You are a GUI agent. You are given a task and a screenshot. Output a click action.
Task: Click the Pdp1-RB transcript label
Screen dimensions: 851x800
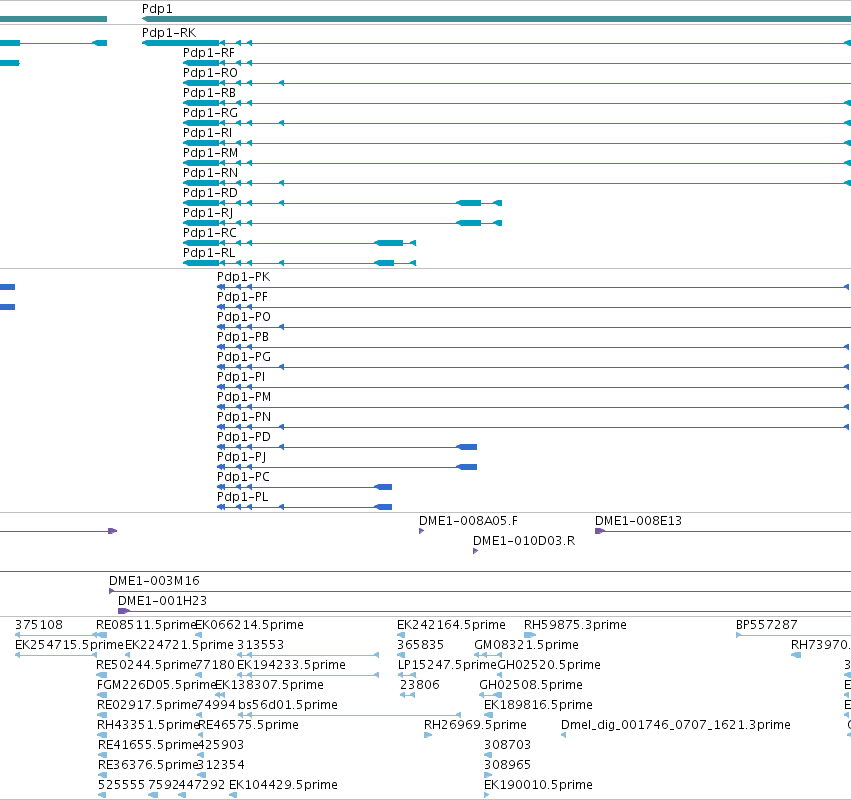[x=209, y=93]
